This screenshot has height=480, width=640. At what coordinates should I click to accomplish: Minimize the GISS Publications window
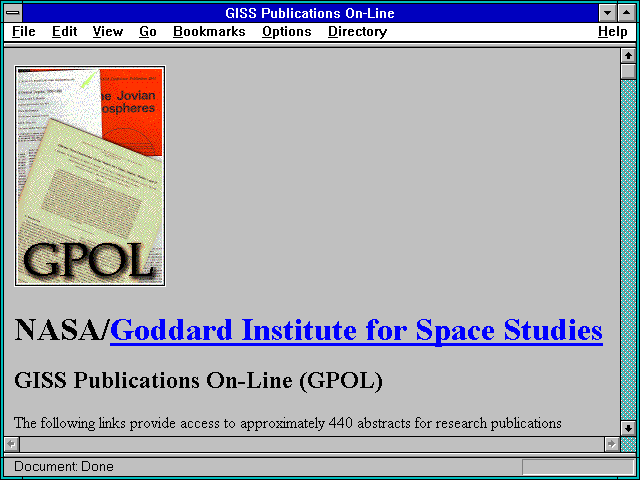(x=607, y=13)
